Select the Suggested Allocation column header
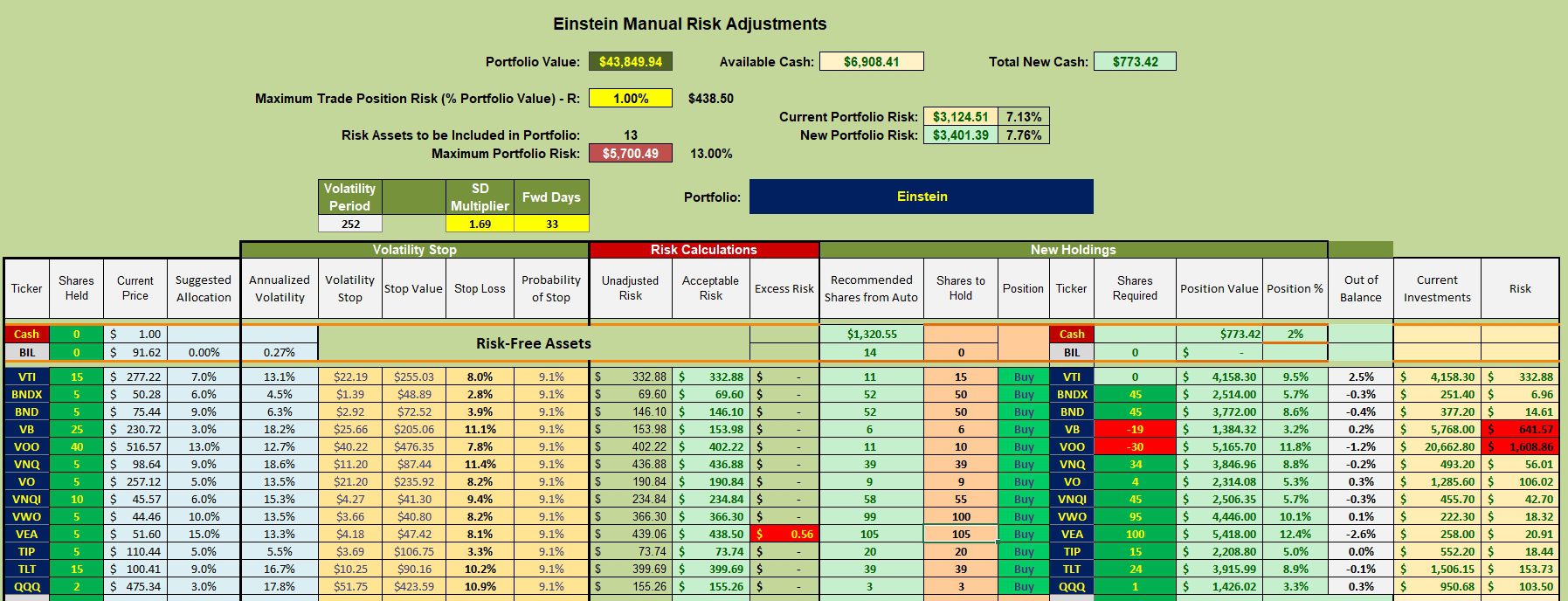Screen dimensions: 1568x601 click(x=204, y=288)
